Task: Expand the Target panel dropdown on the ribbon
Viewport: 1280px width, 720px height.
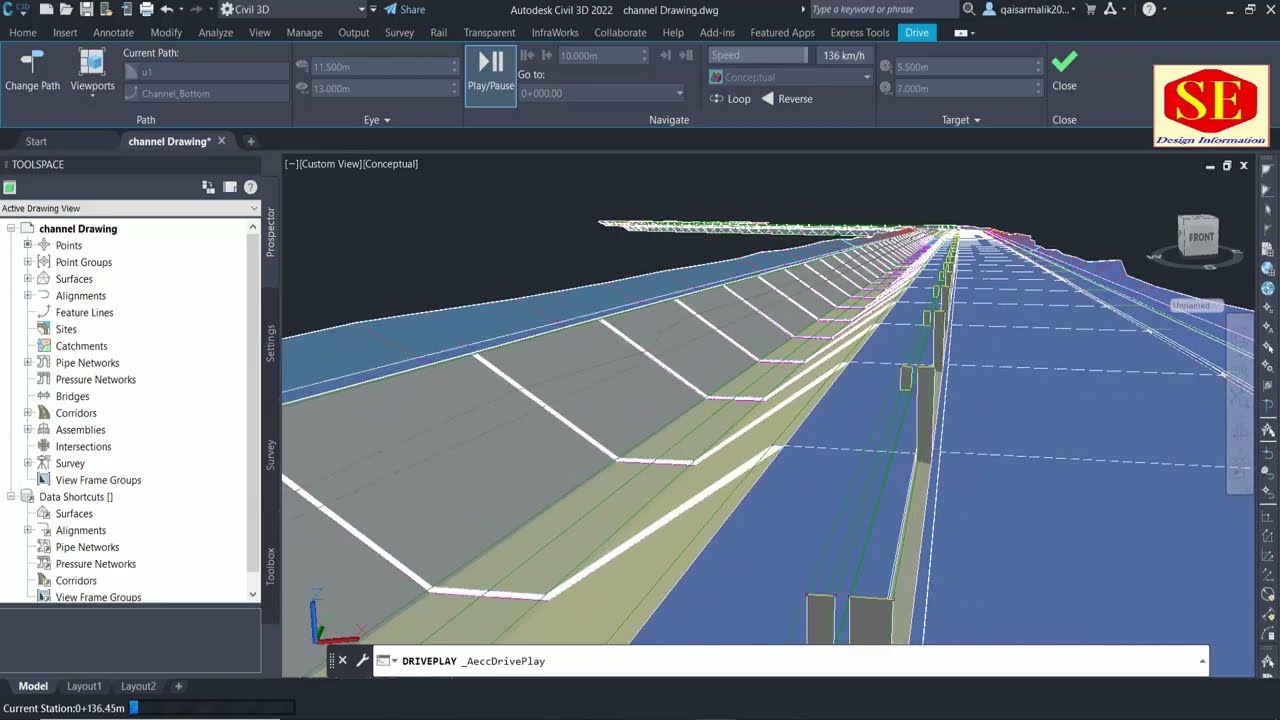Action: pos(959,119)
